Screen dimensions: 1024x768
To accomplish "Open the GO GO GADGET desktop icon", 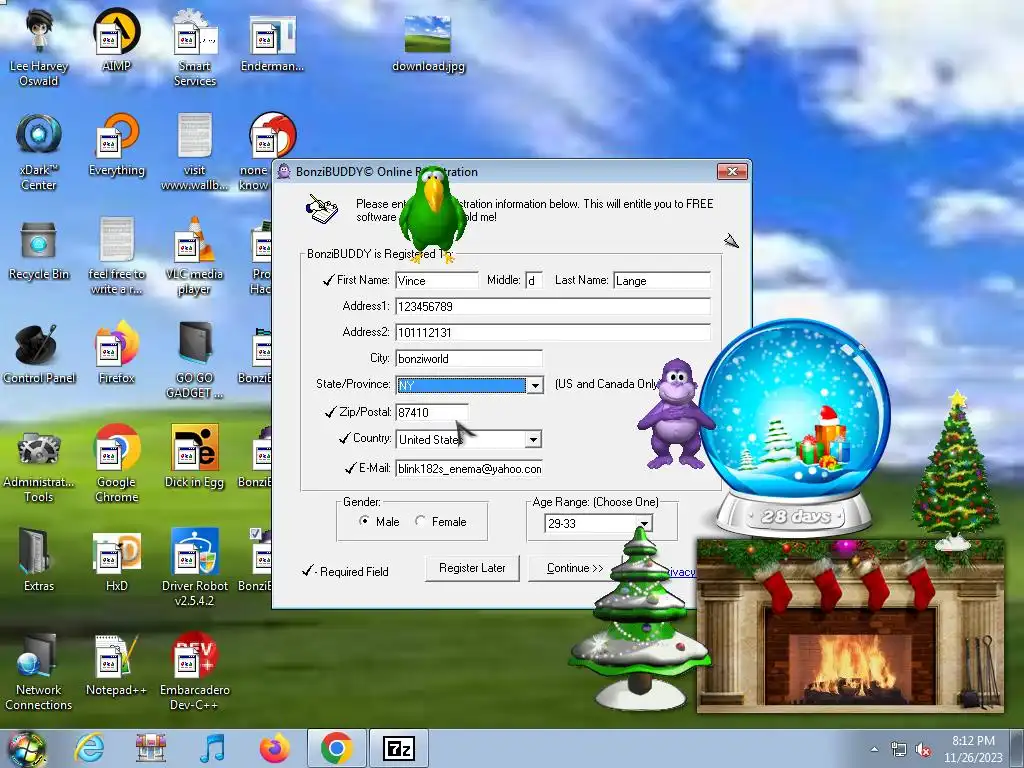I will pyautogui.click(x=195, y=360).
